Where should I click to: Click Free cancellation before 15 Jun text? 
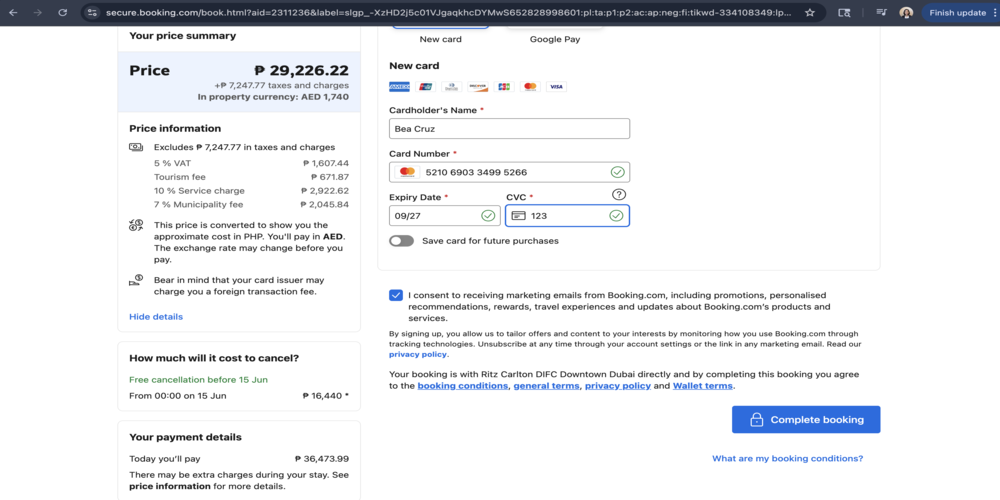point(198,379)
